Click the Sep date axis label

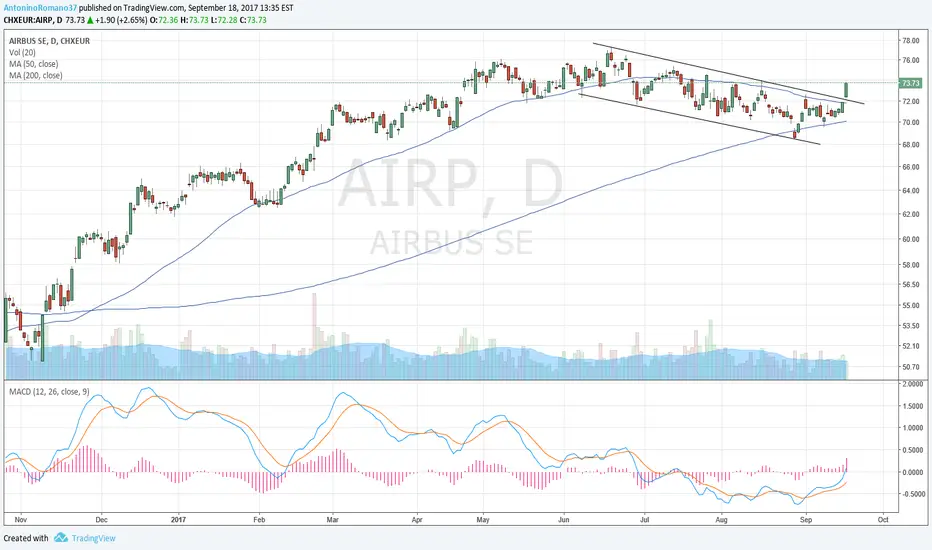pyautogui.click(x=806, y=520)
